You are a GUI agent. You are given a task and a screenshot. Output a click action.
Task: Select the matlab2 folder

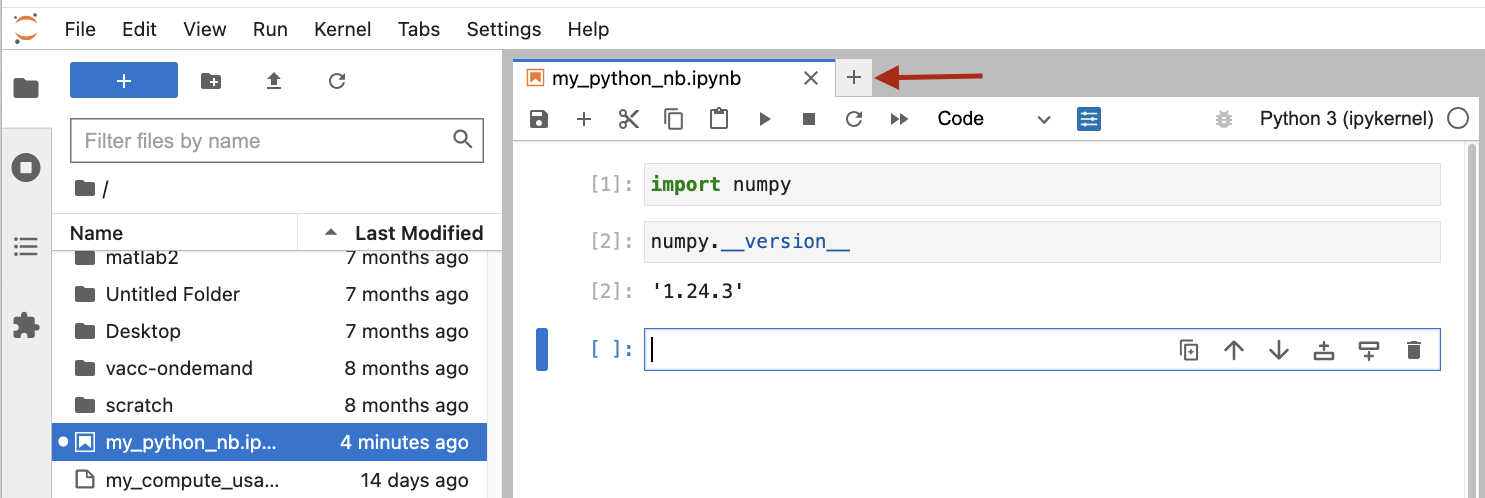pyautogui.click(x=270, y=258)
